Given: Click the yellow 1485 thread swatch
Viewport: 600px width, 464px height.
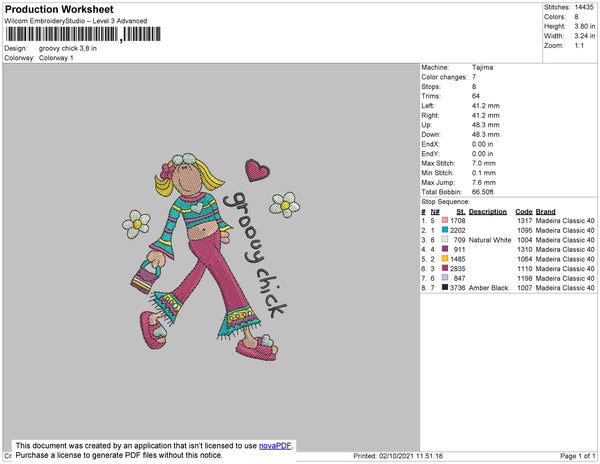Looking at the screenshot, I should [445, 259].
